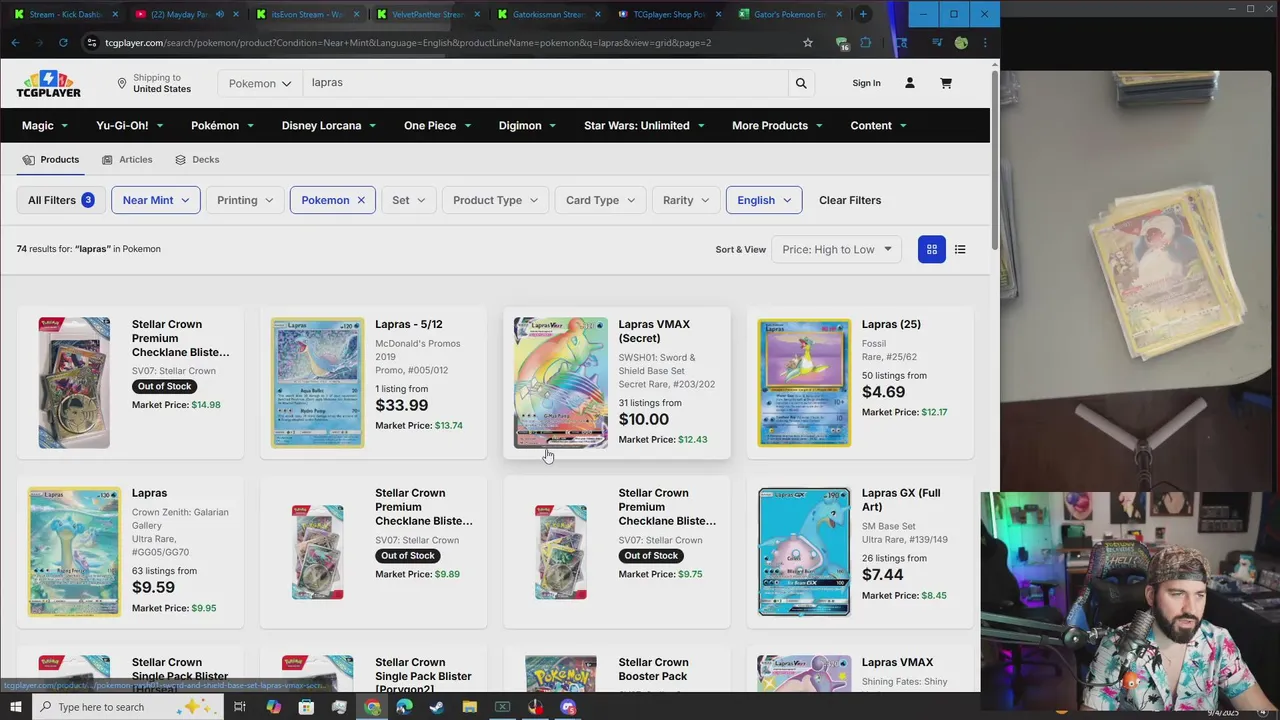
Task: Reload the page
Action: pos(63,43)
